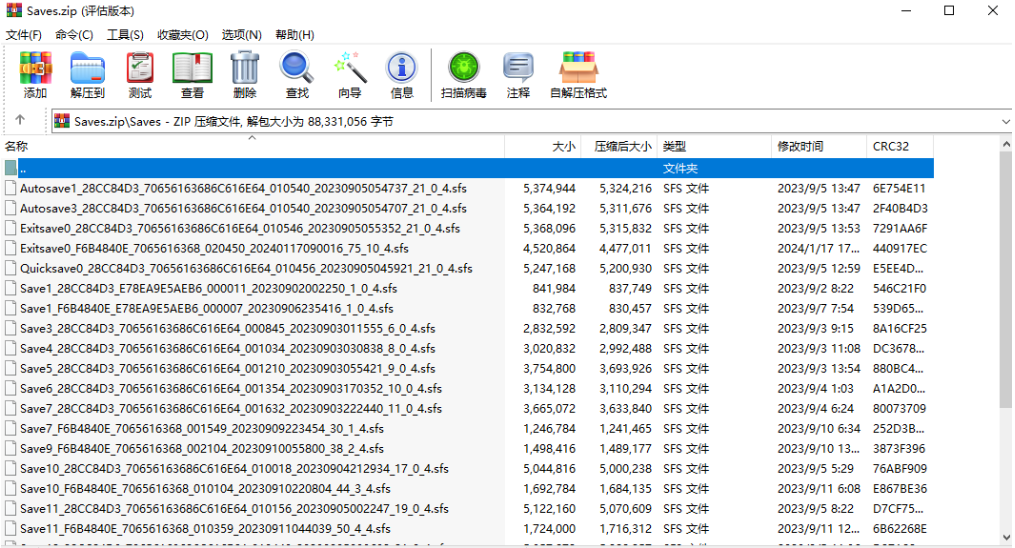Sort files by 大小 column header

pos(564,146)
